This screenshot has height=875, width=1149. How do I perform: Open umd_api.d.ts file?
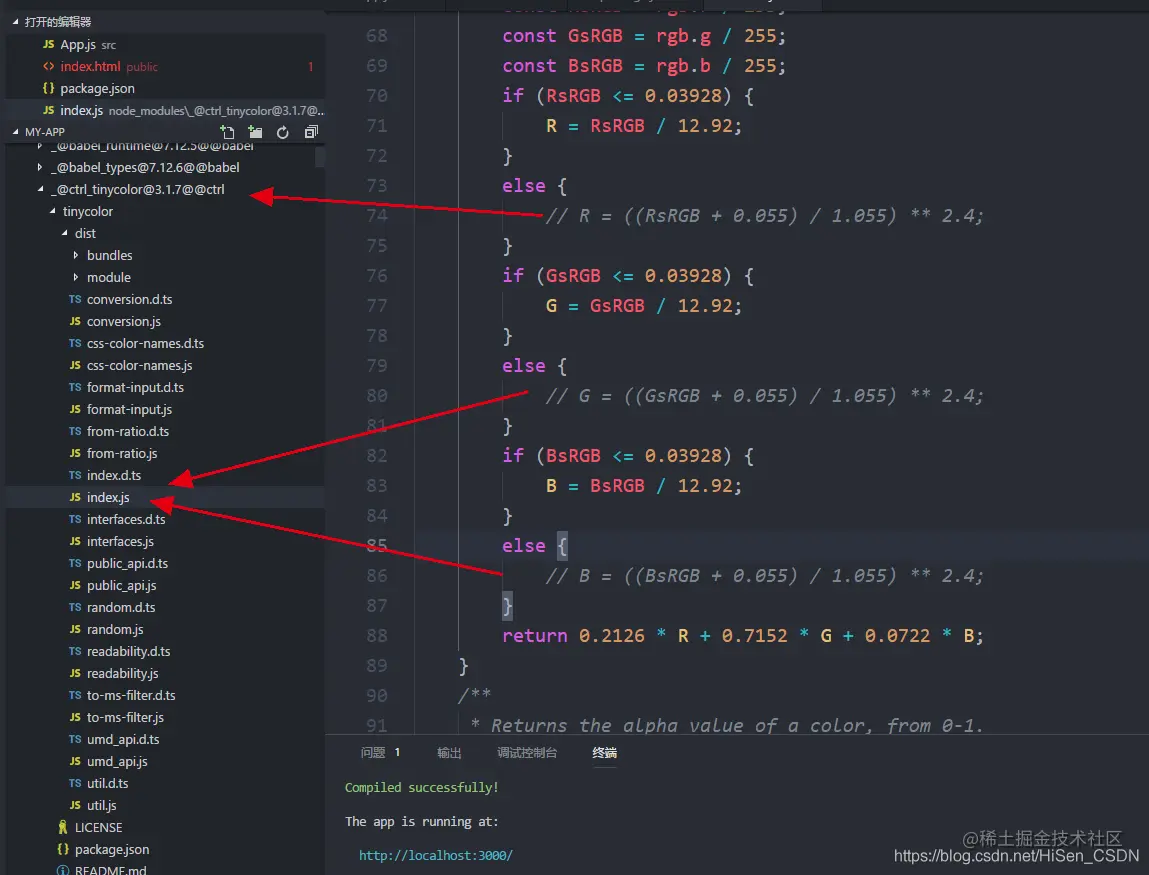point(122,739)
